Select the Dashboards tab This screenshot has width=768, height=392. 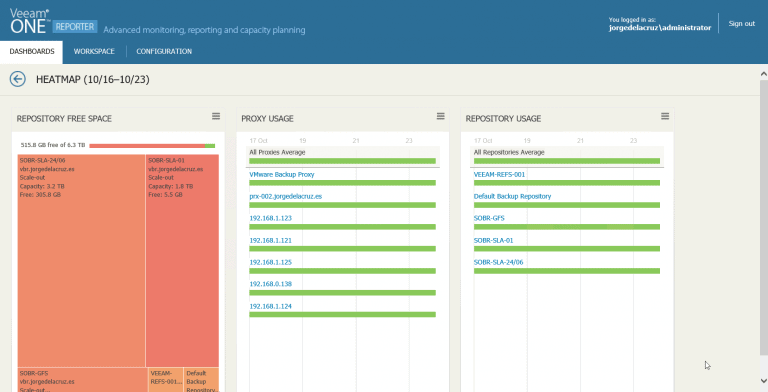pyautogui.click(x=32, y=51)
